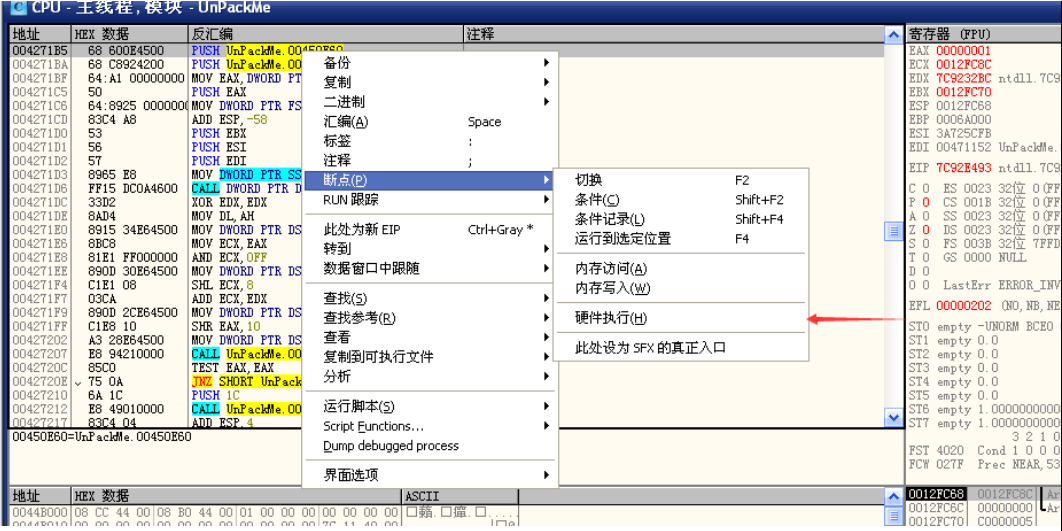Open 运行脚本(S) submenu
1062x531 pixels.
[430, 406]
